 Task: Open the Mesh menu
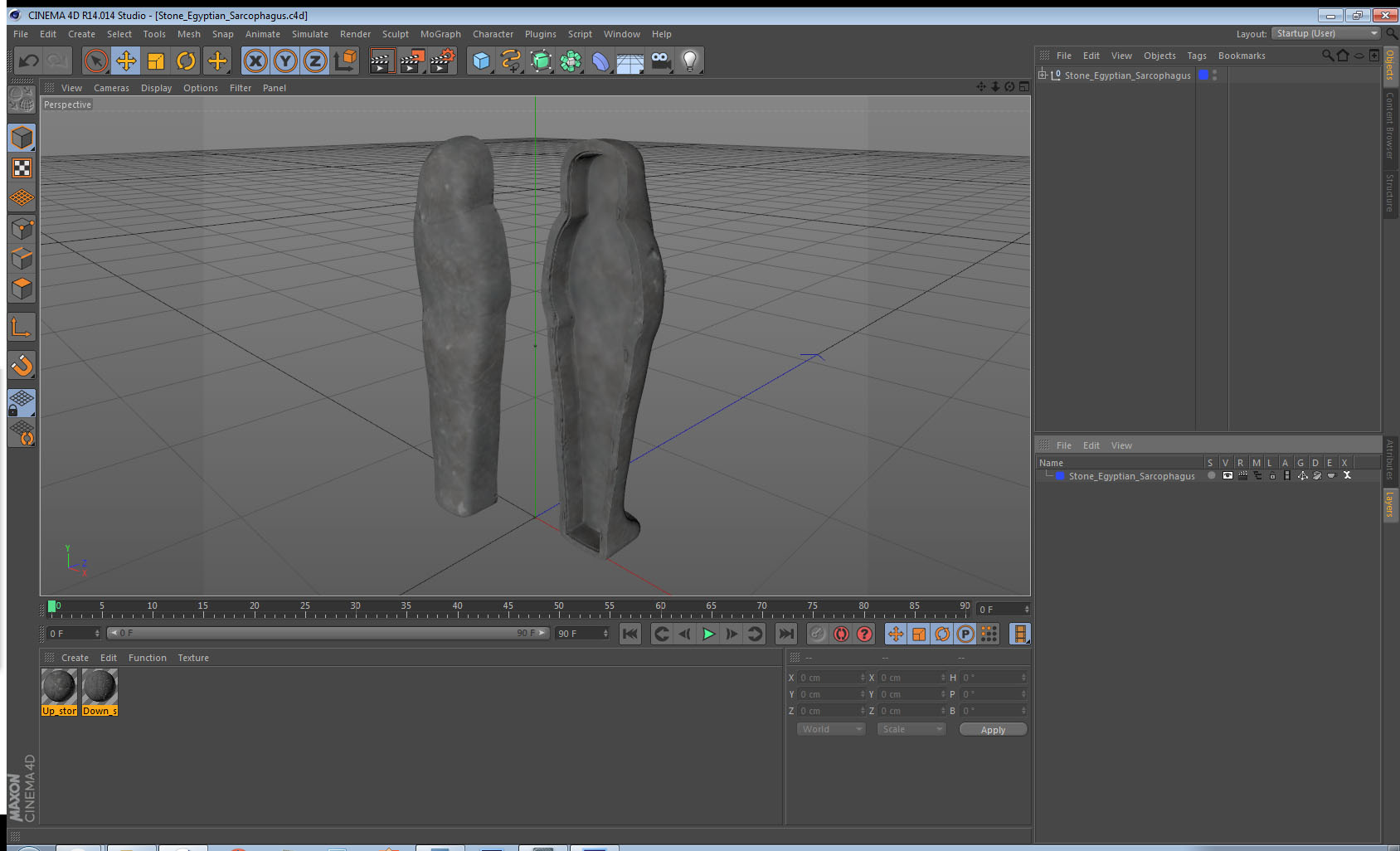(189, 34)
